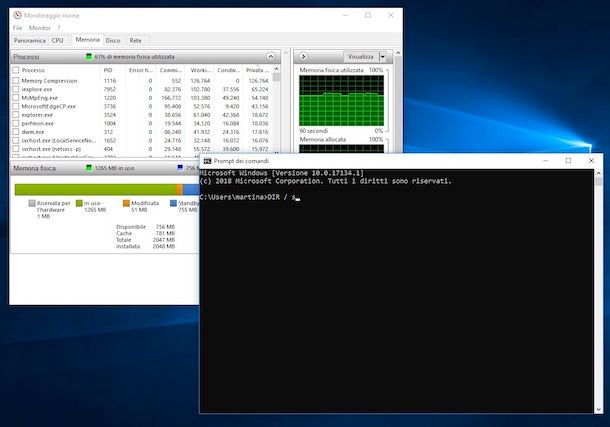610x427 pixels.
Task: Click the orange modified segment of the memory bar
Action: (x=179, y=189)
